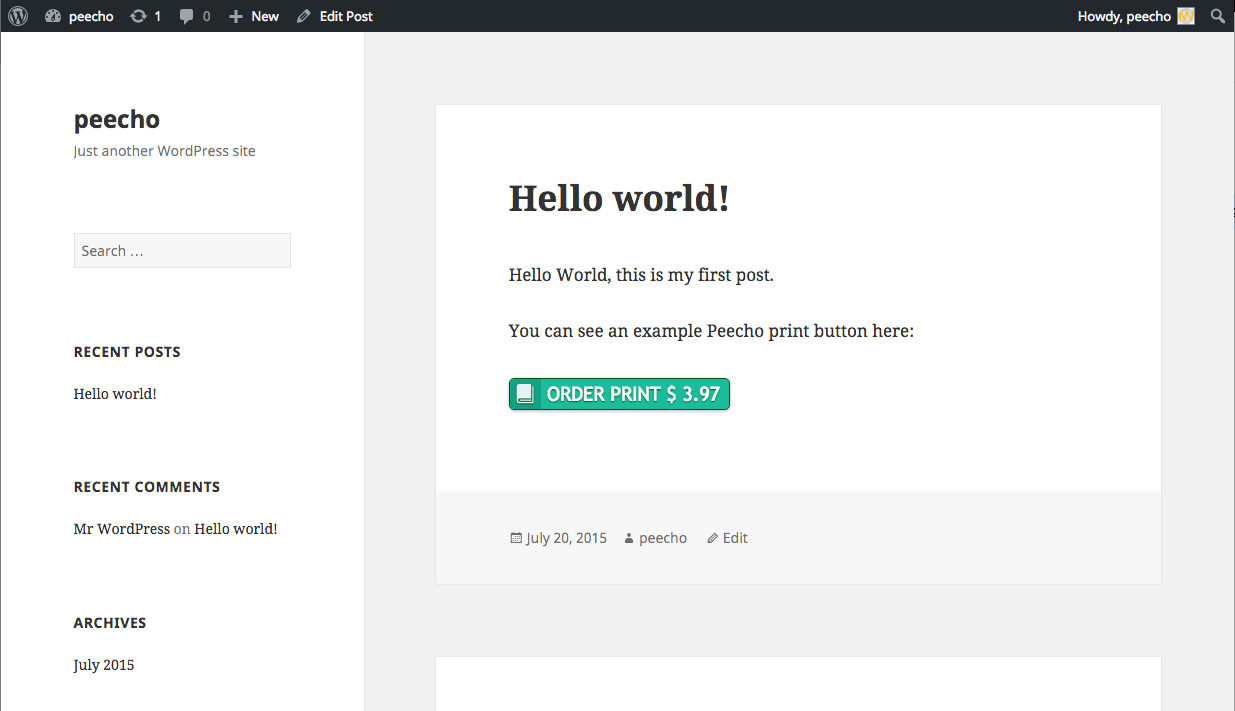Image resolution: width=1235 pixels, height=711 pixels.
Task: Focus the Search sidebar field
Action: (x=182, y=251)
